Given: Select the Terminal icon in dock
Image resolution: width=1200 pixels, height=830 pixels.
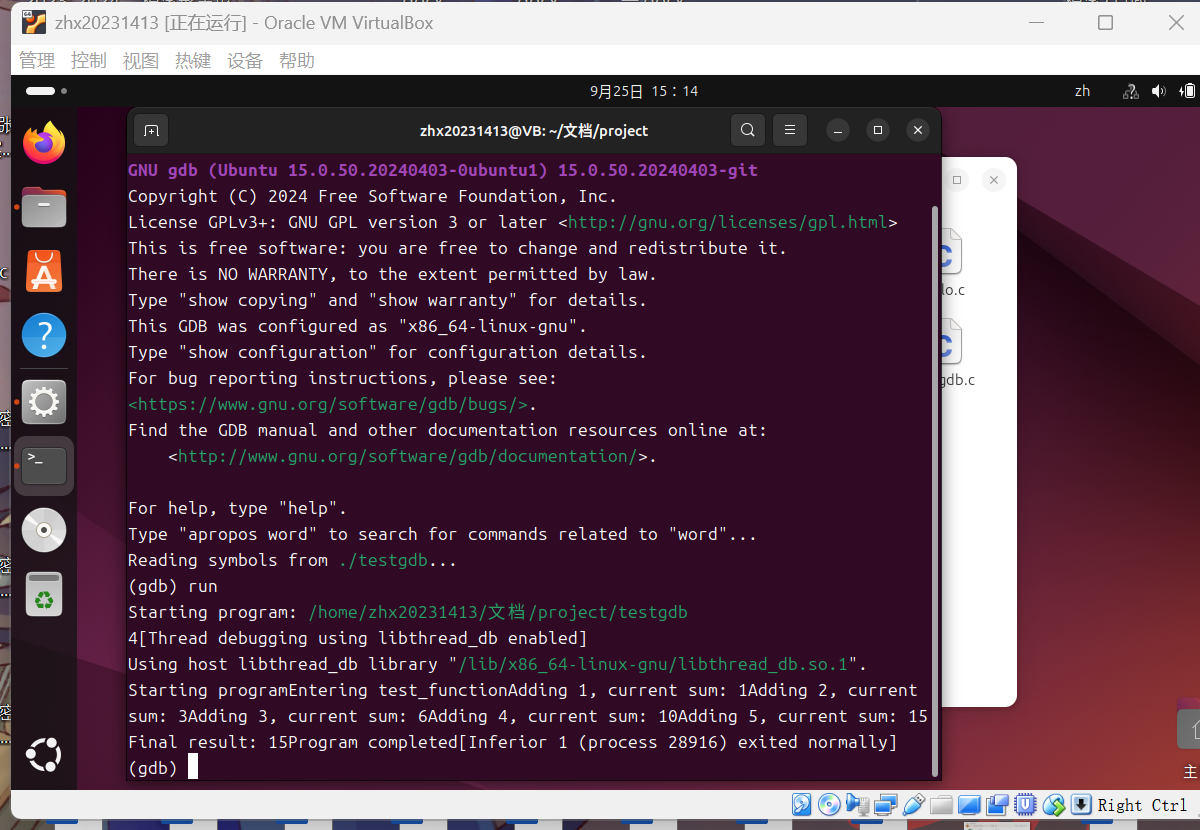Looking at the screenshot, I should tap(44, 466).
